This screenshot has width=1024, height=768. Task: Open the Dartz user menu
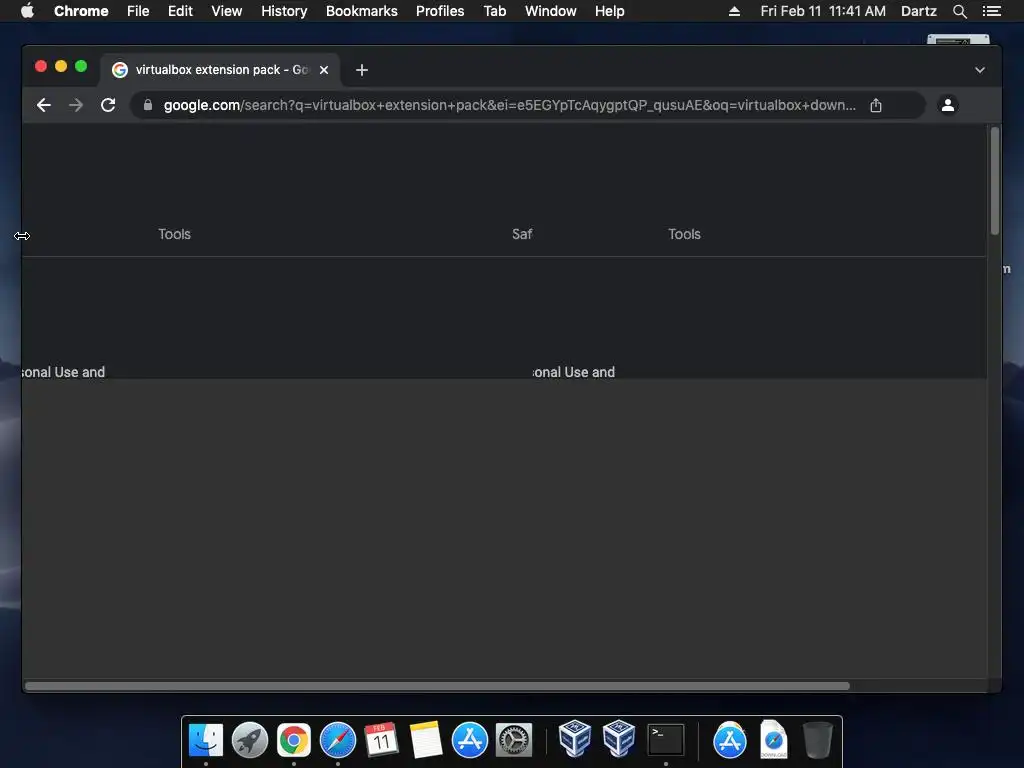(x=918, y=11)
